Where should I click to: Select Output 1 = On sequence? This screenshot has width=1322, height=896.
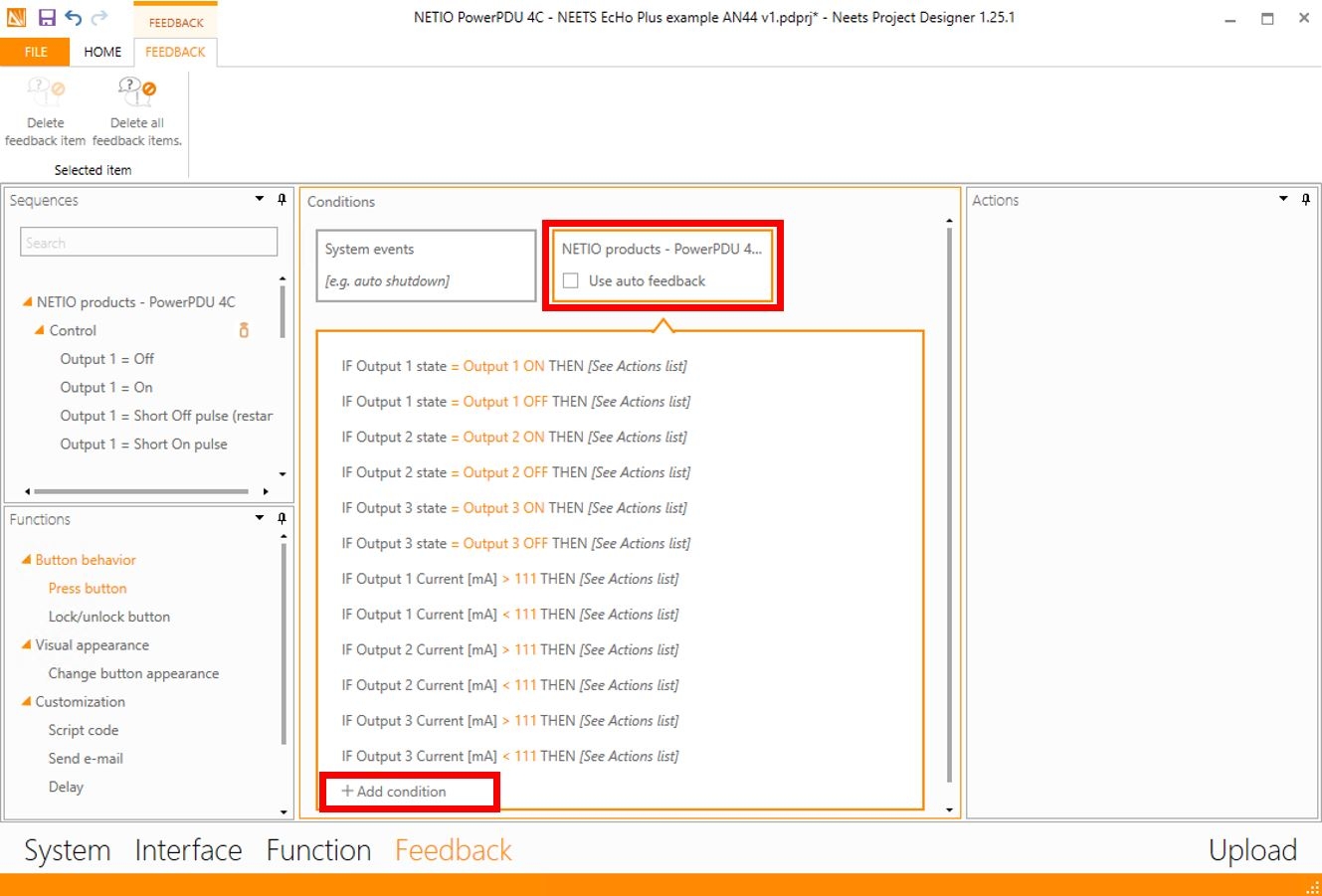tap(106, 388)
